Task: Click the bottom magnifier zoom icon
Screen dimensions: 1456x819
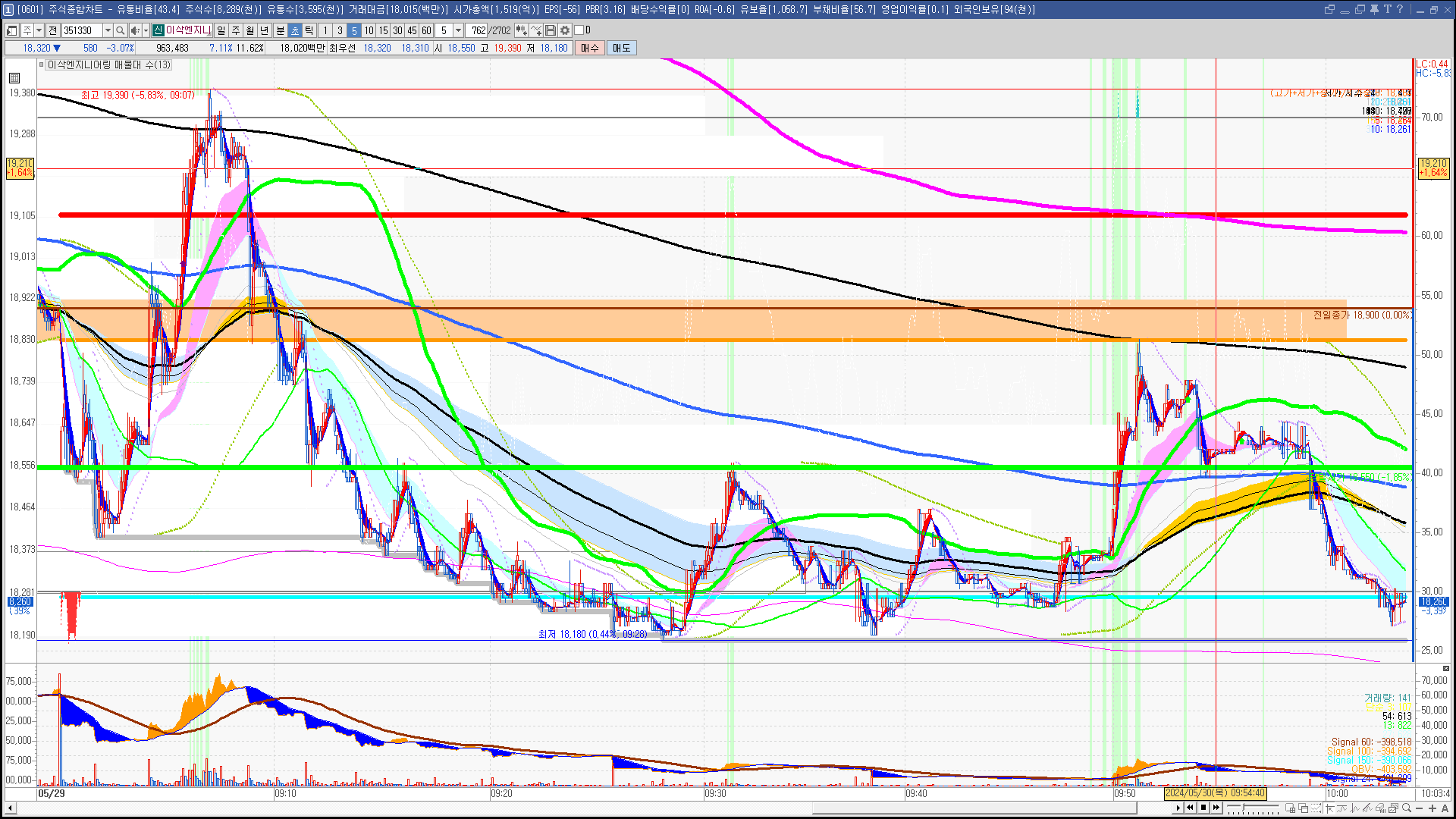Action: tap(1407, 808)
